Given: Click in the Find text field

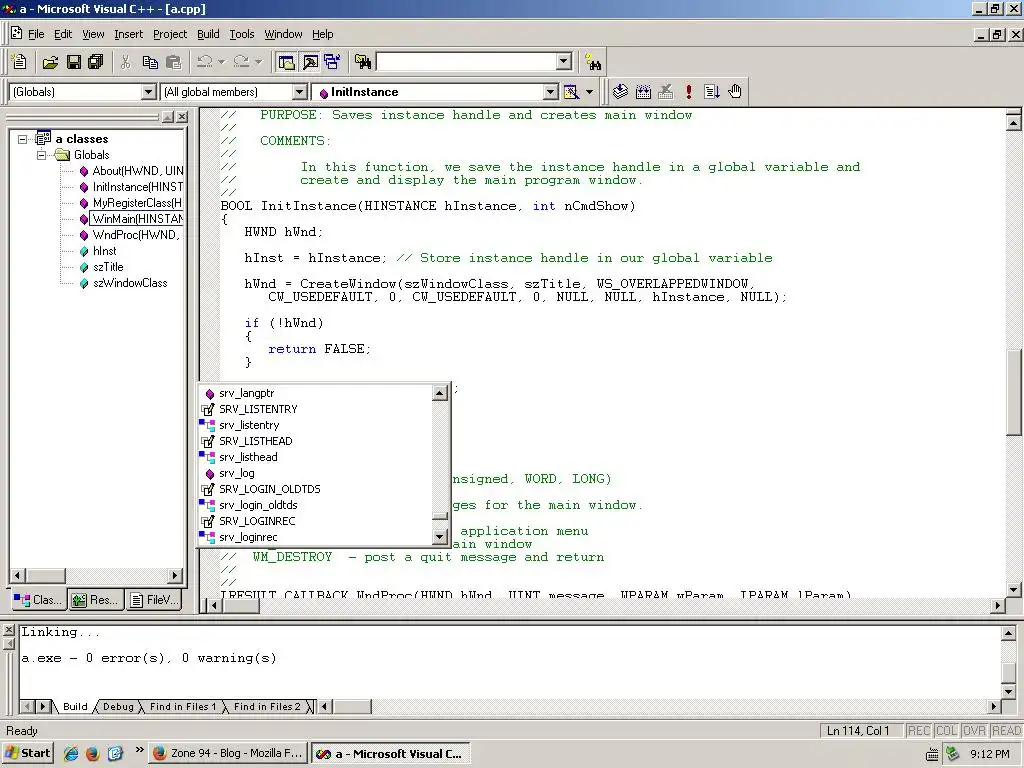Looking at the screenshot, I should [467, 61].
